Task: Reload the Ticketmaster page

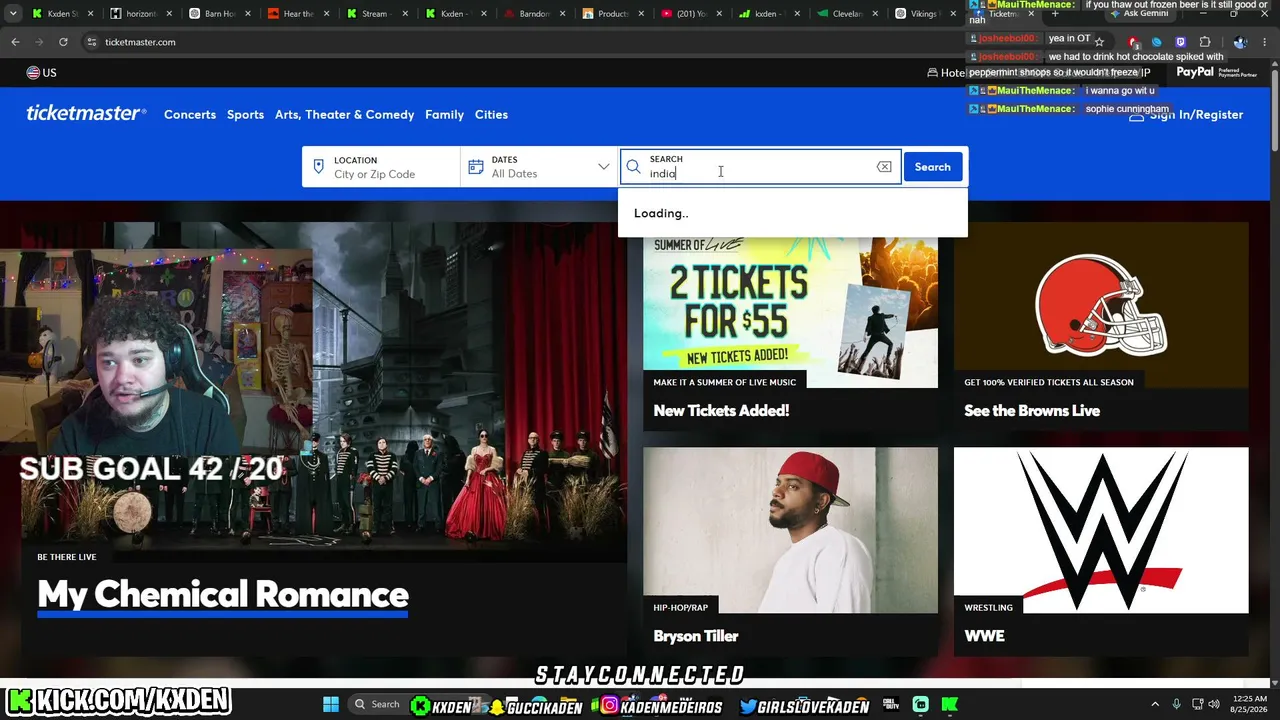Action: click(x=63, y=42)
